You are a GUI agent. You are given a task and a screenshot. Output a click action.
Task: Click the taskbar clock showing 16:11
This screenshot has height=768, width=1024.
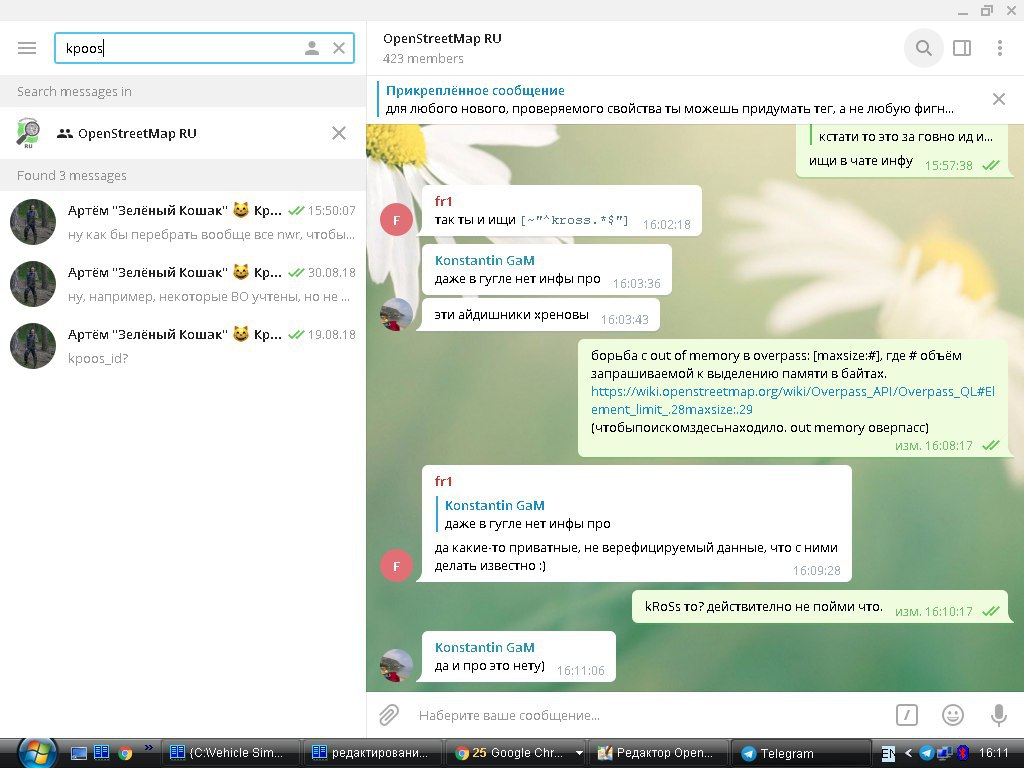pyautogui.click(x=994, y=753)
